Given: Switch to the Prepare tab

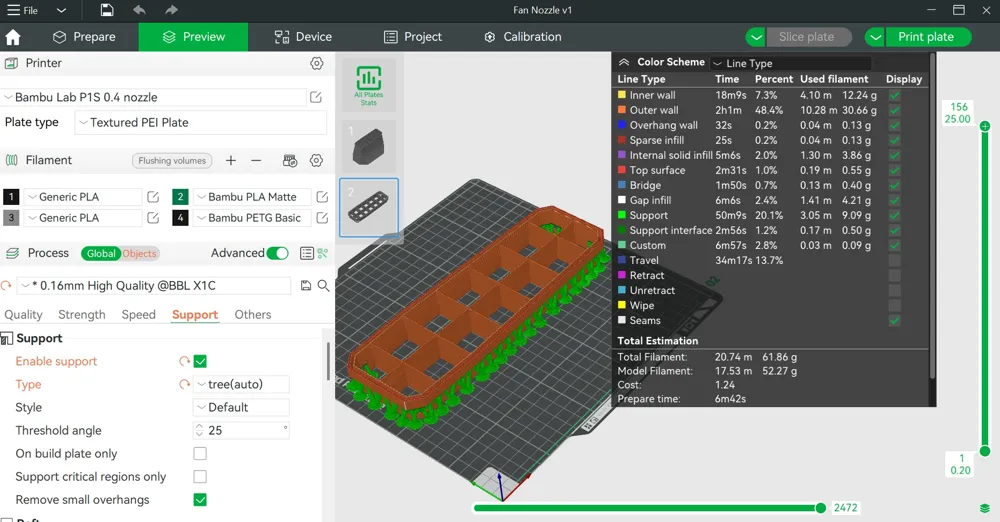Looking at the screenshot, I should coord(84,37).
